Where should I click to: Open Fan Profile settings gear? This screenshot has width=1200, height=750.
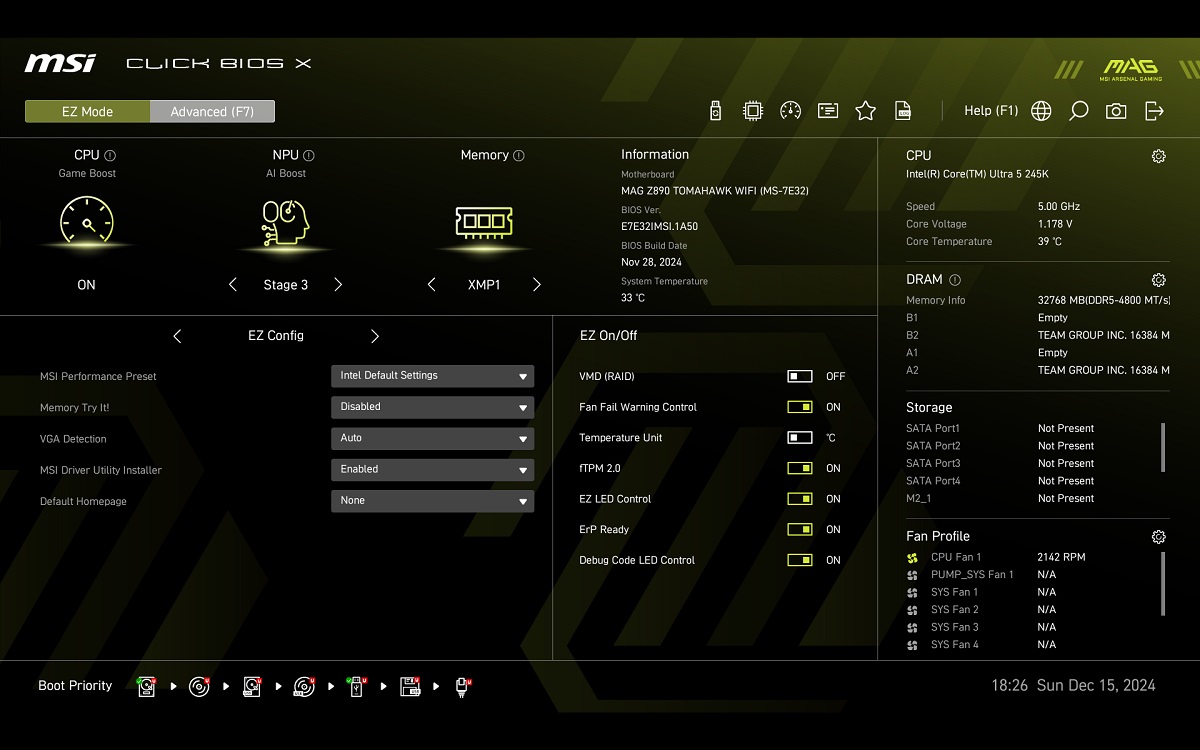pos(1158,537)
